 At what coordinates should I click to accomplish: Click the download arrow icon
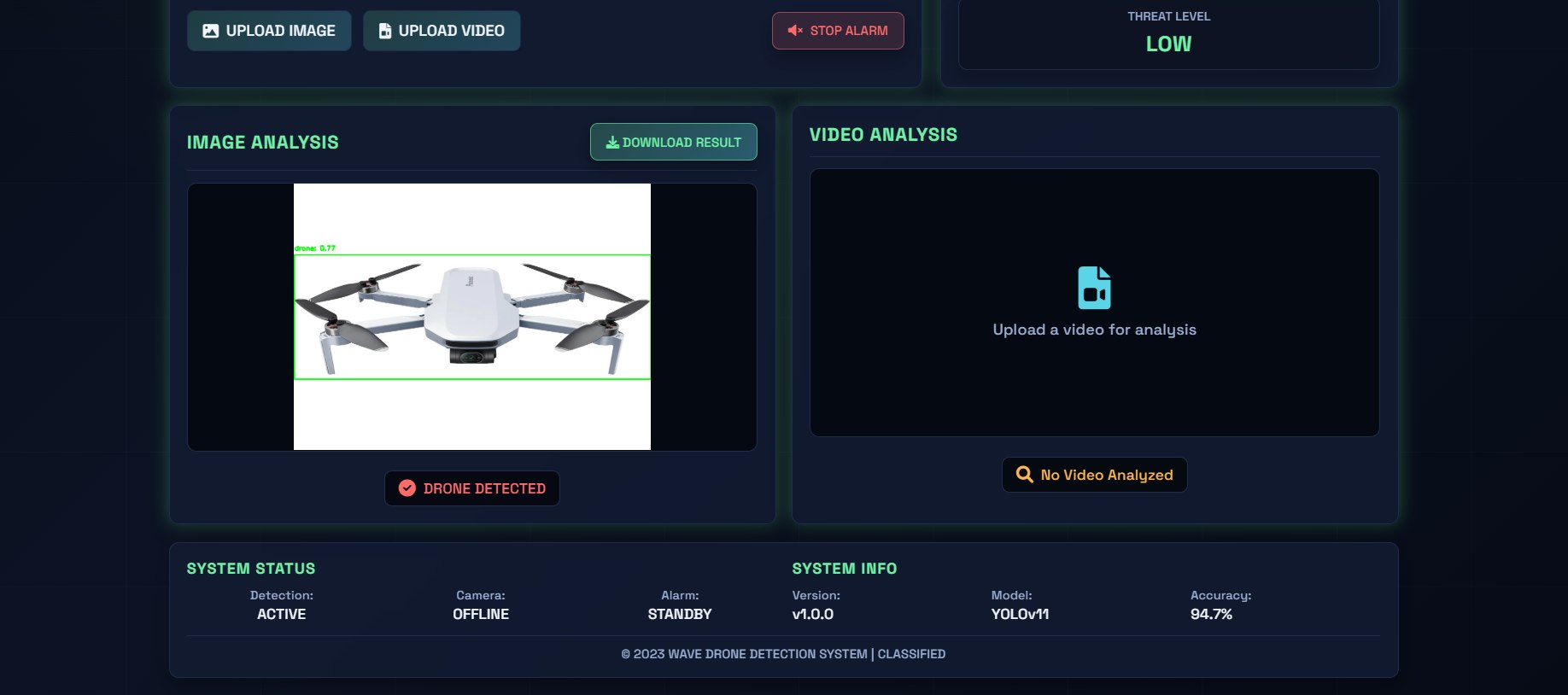click(x=612, y=143)
